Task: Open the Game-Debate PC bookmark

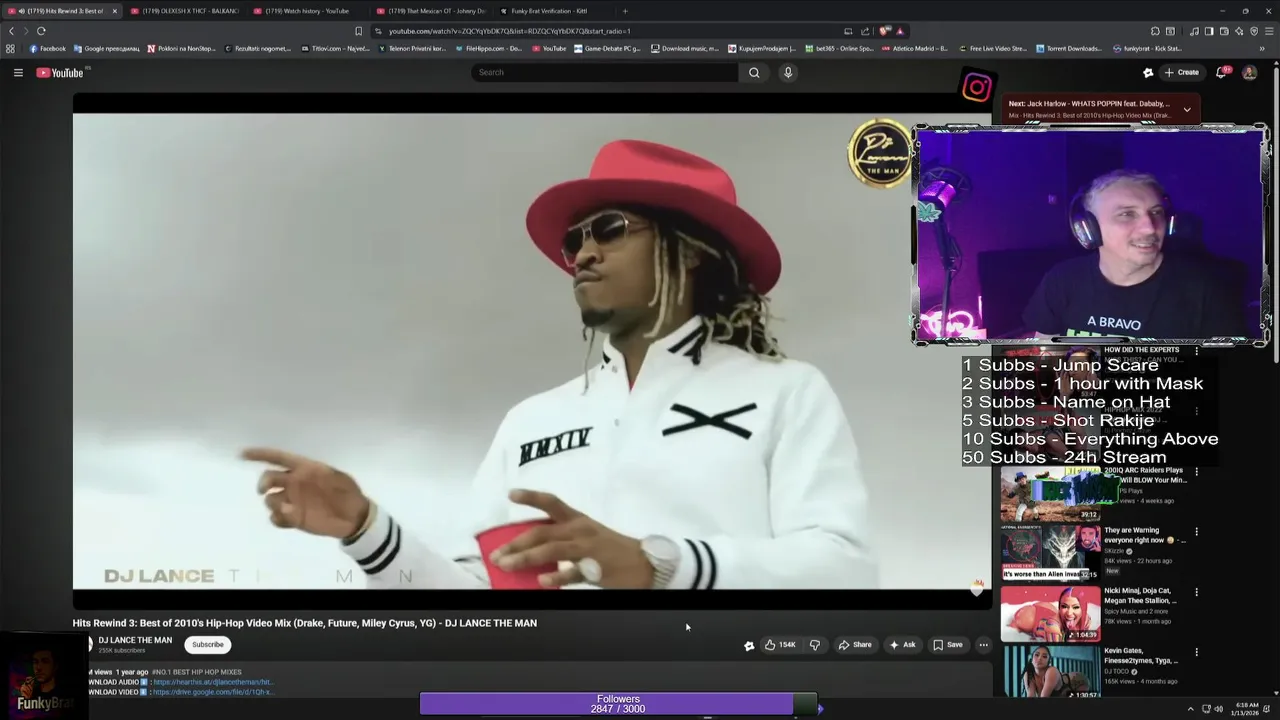Action: (607, 48)
